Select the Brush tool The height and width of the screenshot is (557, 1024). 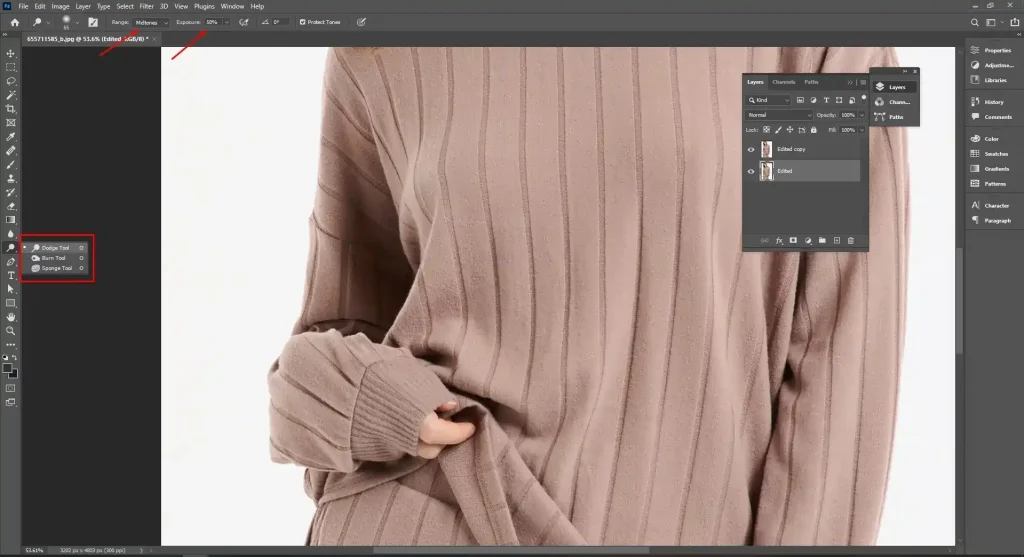coord(10,165)
